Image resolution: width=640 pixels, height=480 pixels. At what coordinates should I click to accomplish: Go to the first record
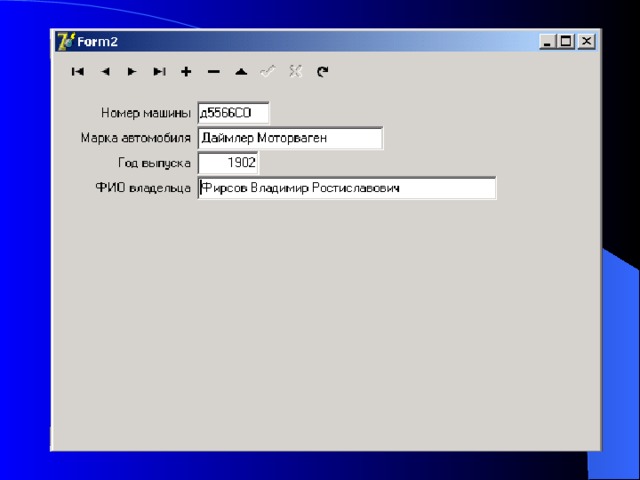(x=78, y=72)
